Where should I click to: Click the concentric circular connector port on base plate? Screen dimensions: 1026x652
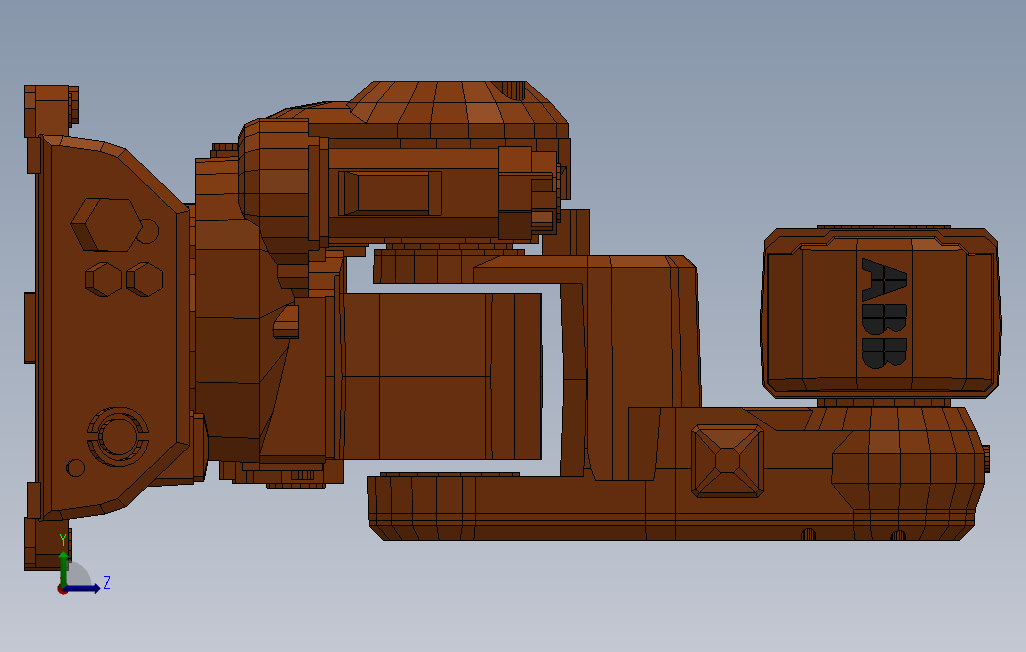click(118, 437)
